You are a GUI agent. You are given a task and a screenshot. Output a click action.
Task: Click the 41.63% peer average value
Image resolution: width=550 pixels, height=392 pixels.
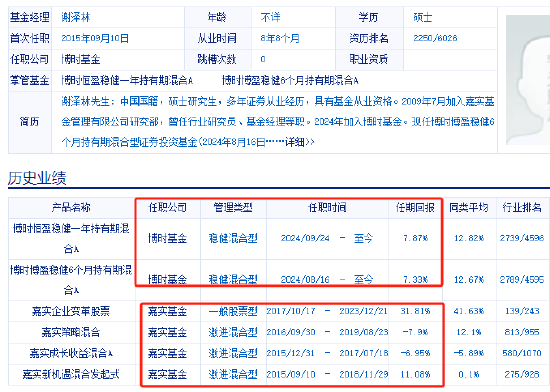(469, 311)
